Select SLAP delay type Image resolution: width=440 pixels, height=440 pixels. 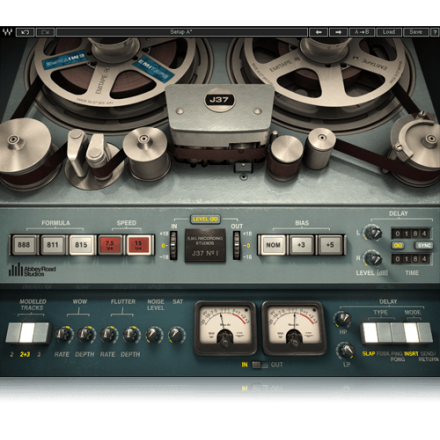point(369,333)
